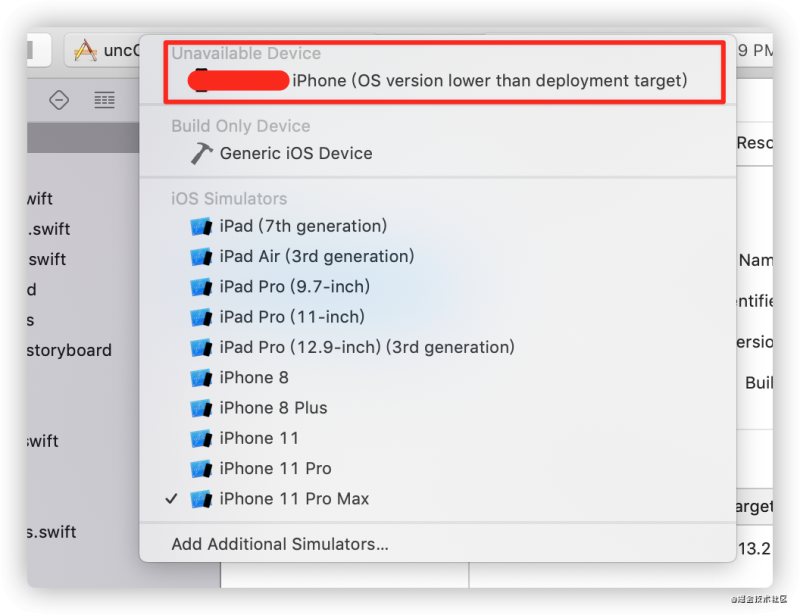Image resolution: width=800 pixels, height=615 pixels.
Task: Click simulator icon beside iPad Pro (11-inch)
Action: click(201, 317)
